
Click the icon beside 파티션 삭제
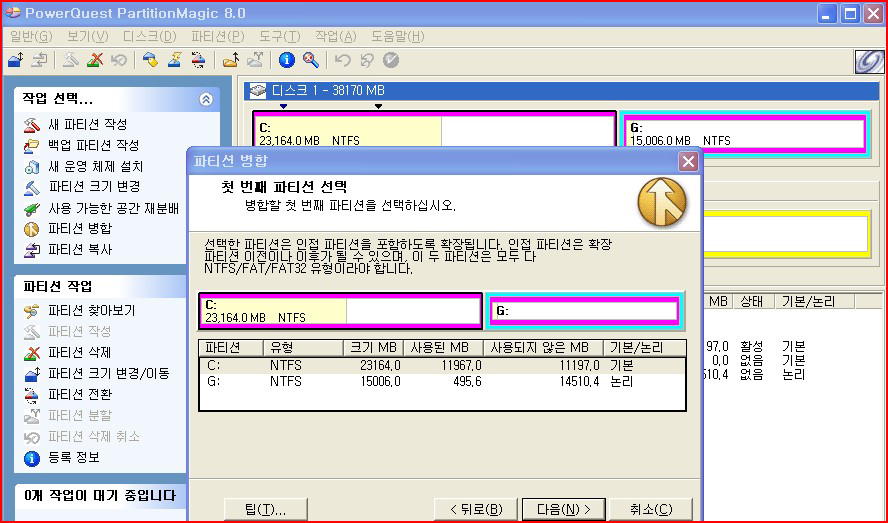(x=32, y=352)
